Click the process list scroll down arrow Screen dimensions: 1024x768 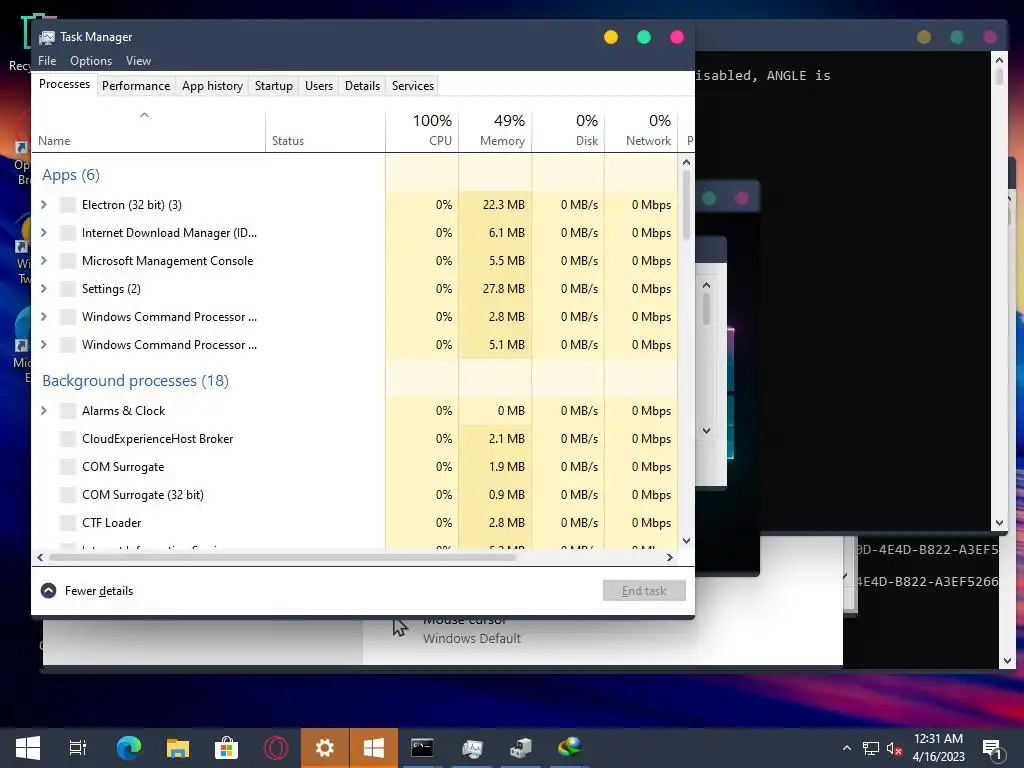[686, 541]
